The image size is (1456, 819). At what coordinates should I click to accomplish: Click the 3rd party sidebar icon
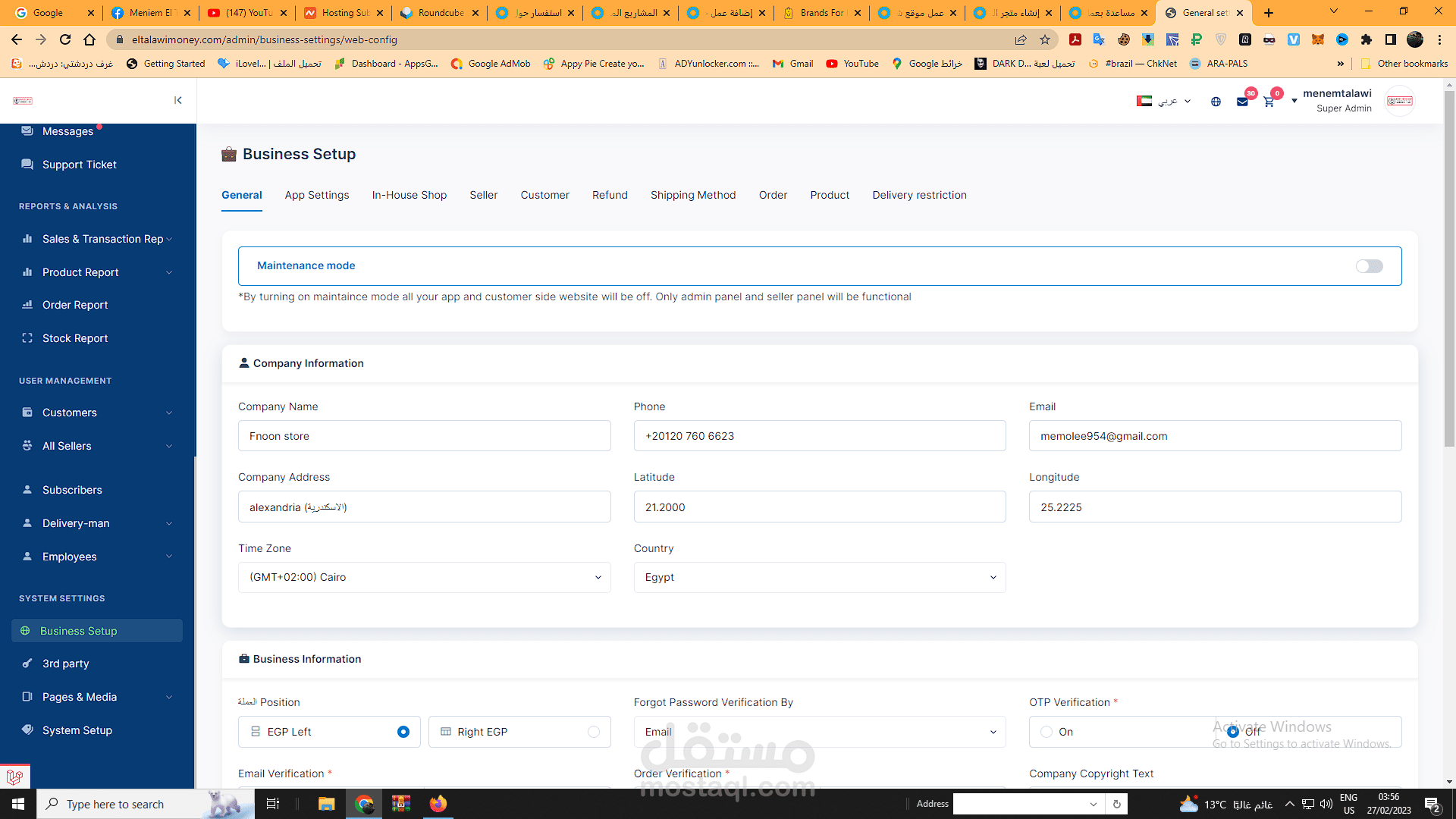[27, 664]
